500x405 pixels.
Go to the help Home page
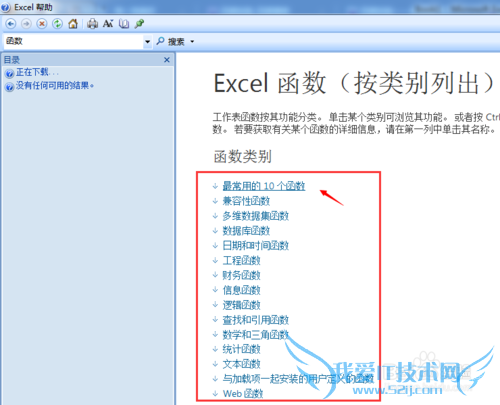[x=73, y=24]
